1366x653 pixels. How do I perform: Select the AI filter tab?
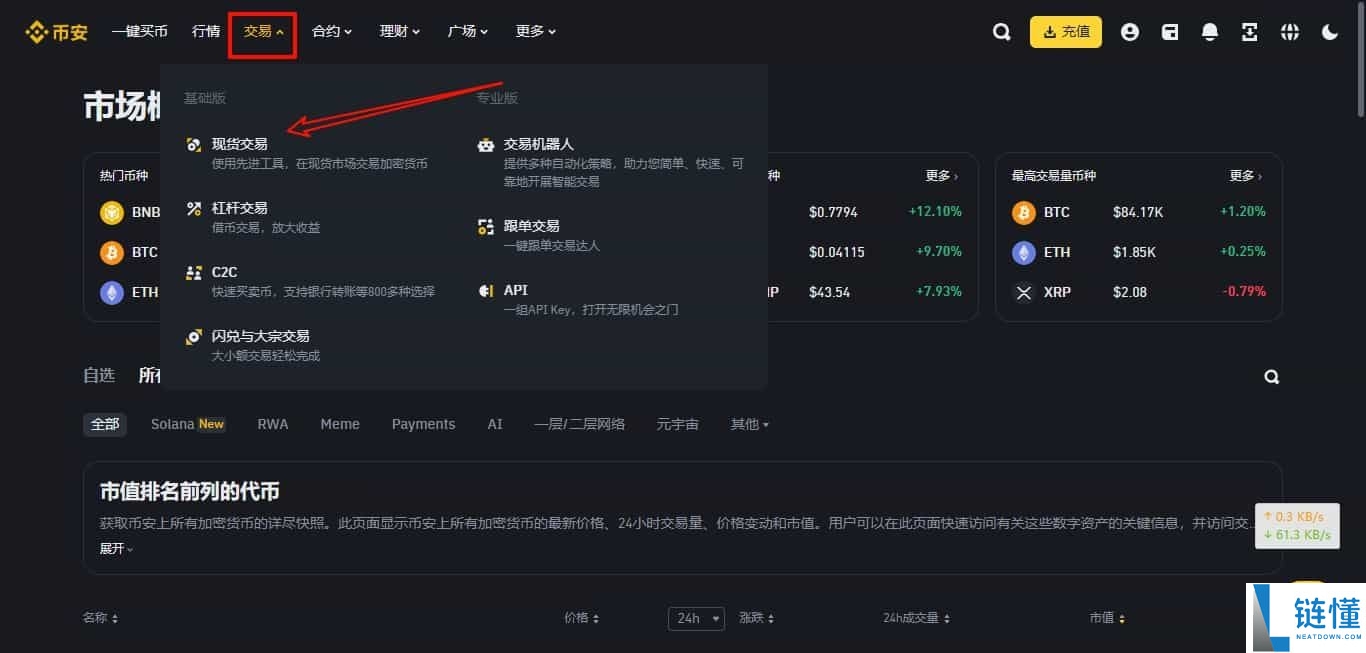pyautogui.click(x=495, y=424)
